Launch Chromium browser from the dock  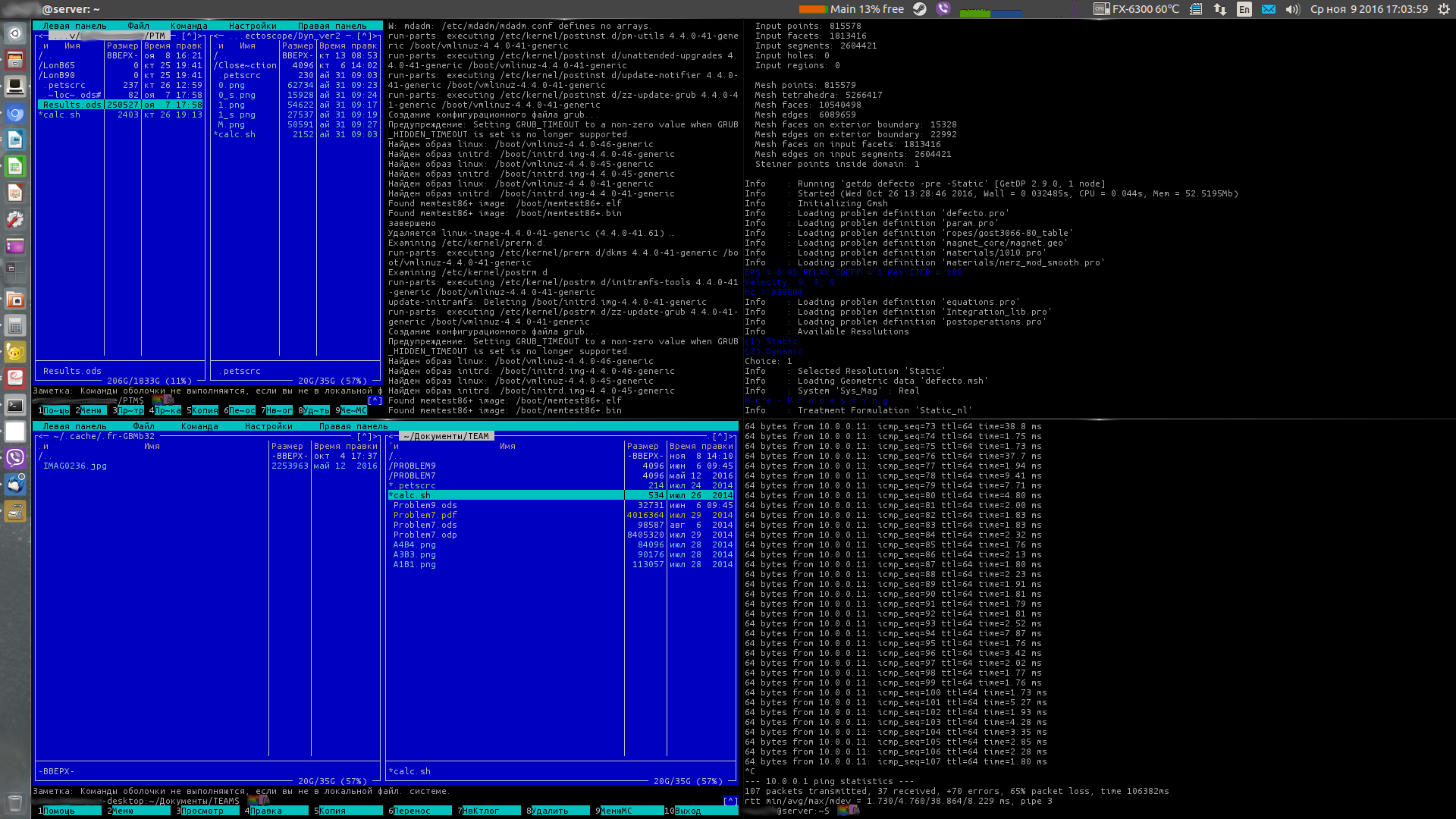pyautogui.click(x=14, y=114)
